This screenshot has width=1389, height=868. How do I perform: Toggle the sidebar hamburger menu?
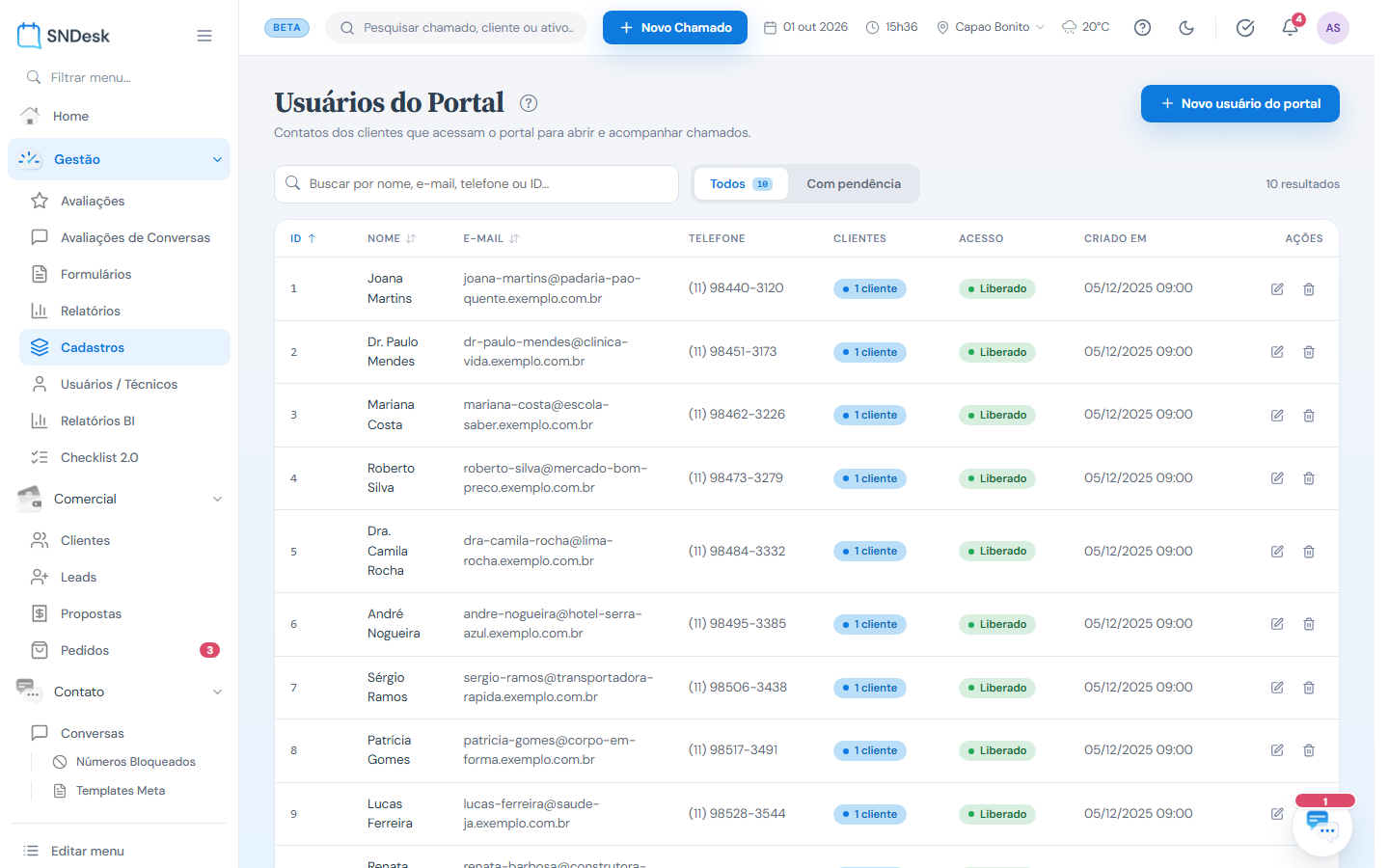pos(204,36)
